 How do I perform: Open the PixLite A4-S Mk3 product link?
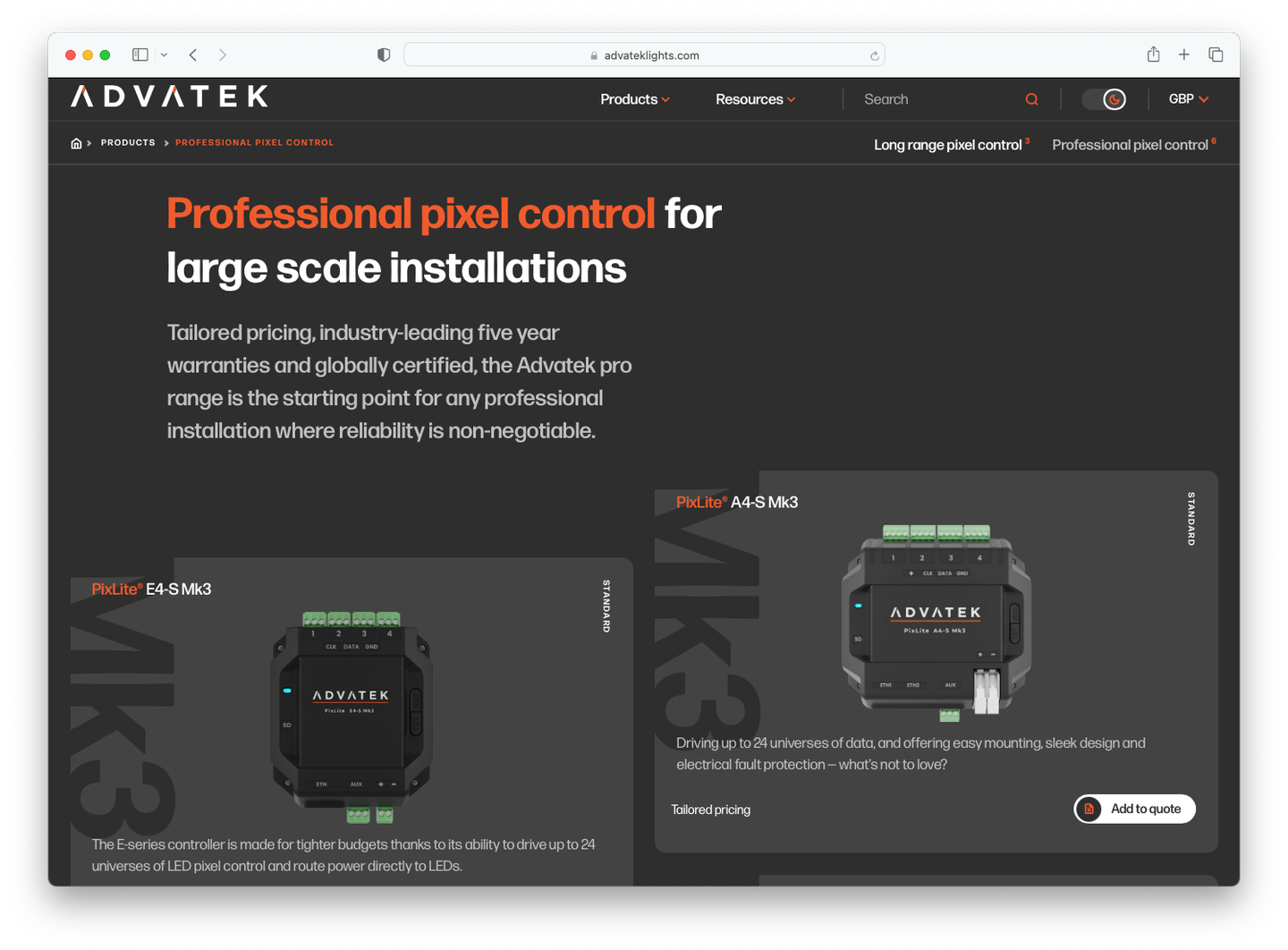pos(737,502)
